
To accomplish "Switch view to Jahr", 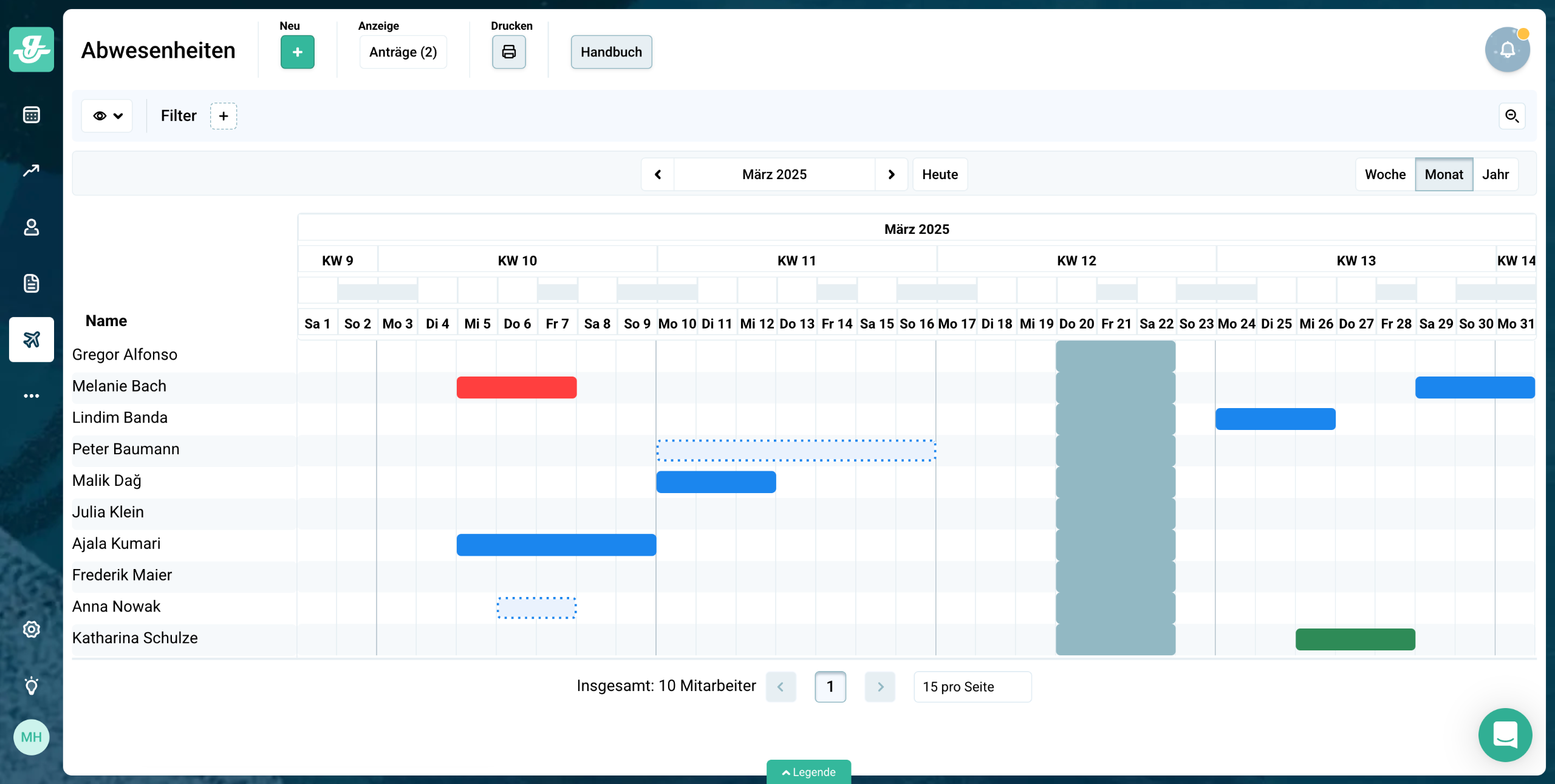I will coord(1495,175).
